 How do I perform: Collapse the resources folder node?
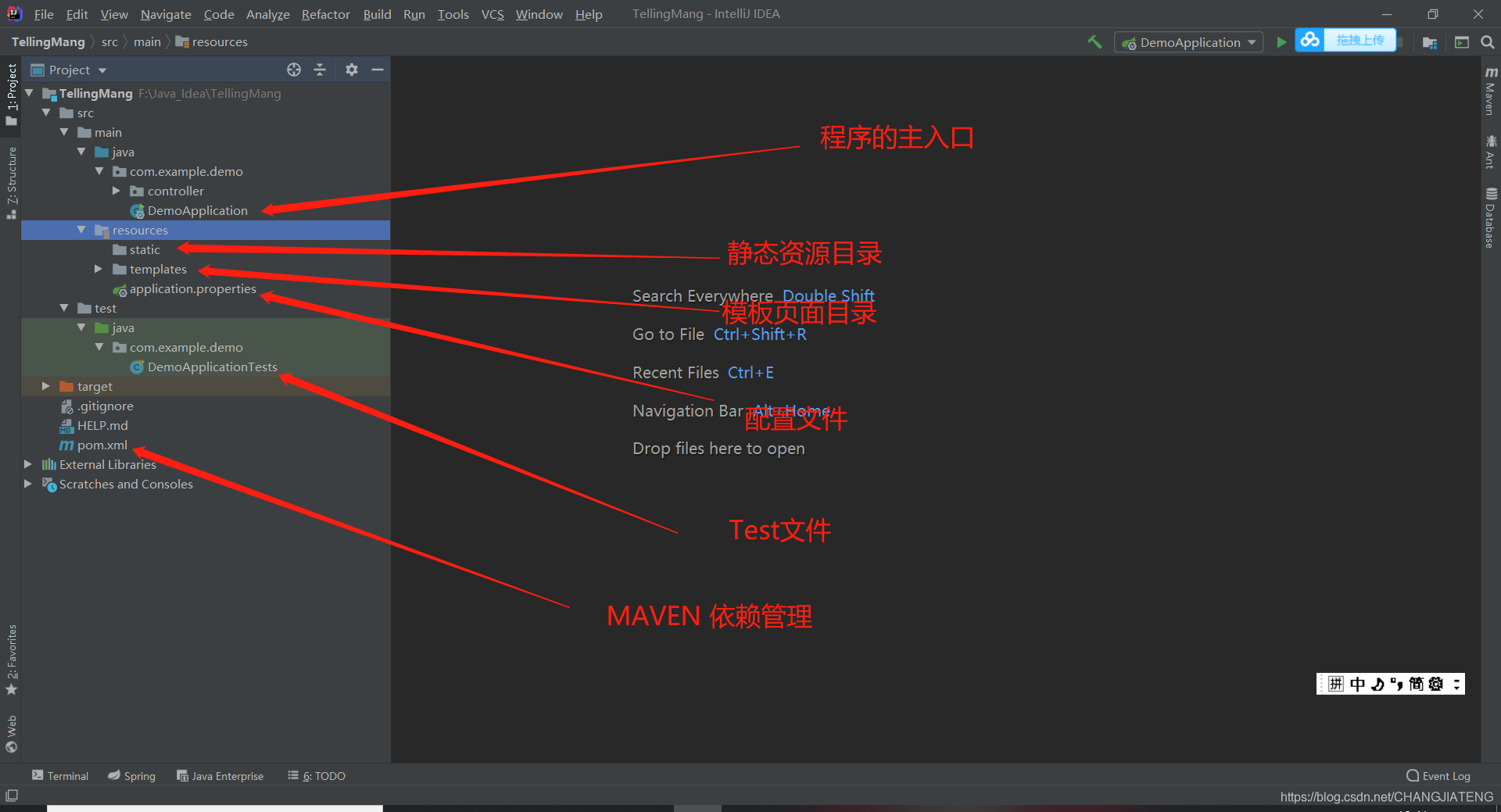[x=81, y=230]
